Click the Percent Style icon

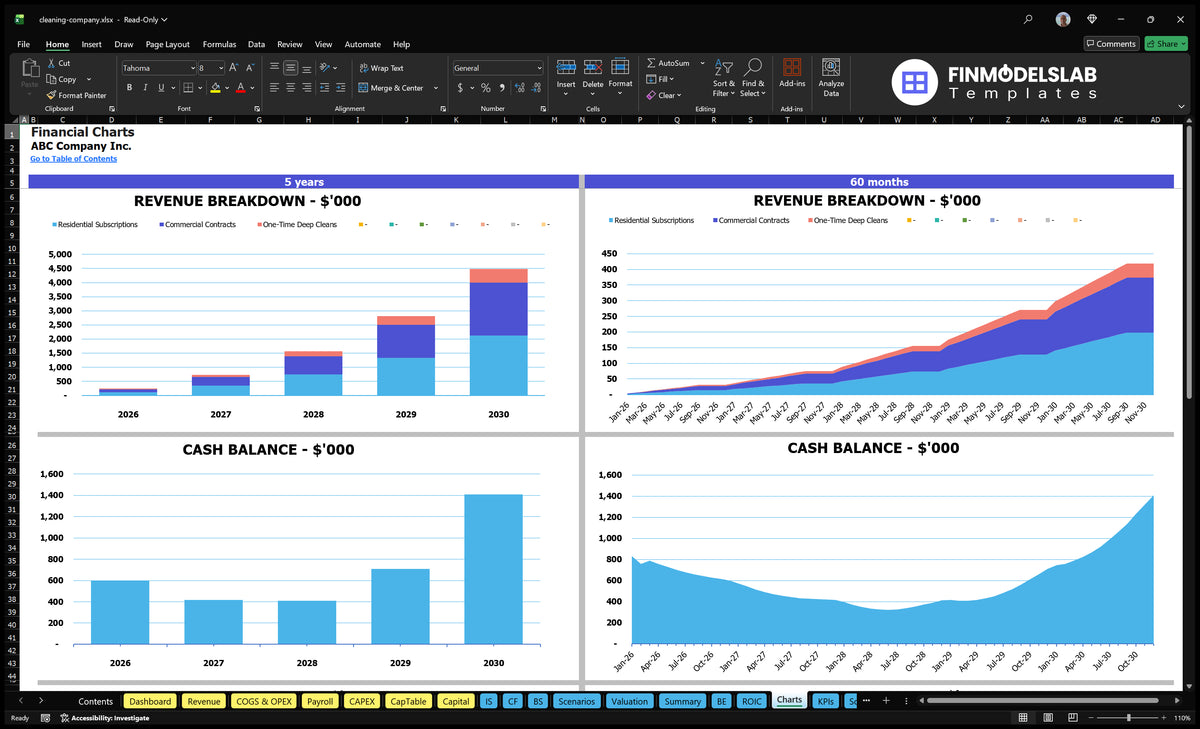tap(486, 88)
